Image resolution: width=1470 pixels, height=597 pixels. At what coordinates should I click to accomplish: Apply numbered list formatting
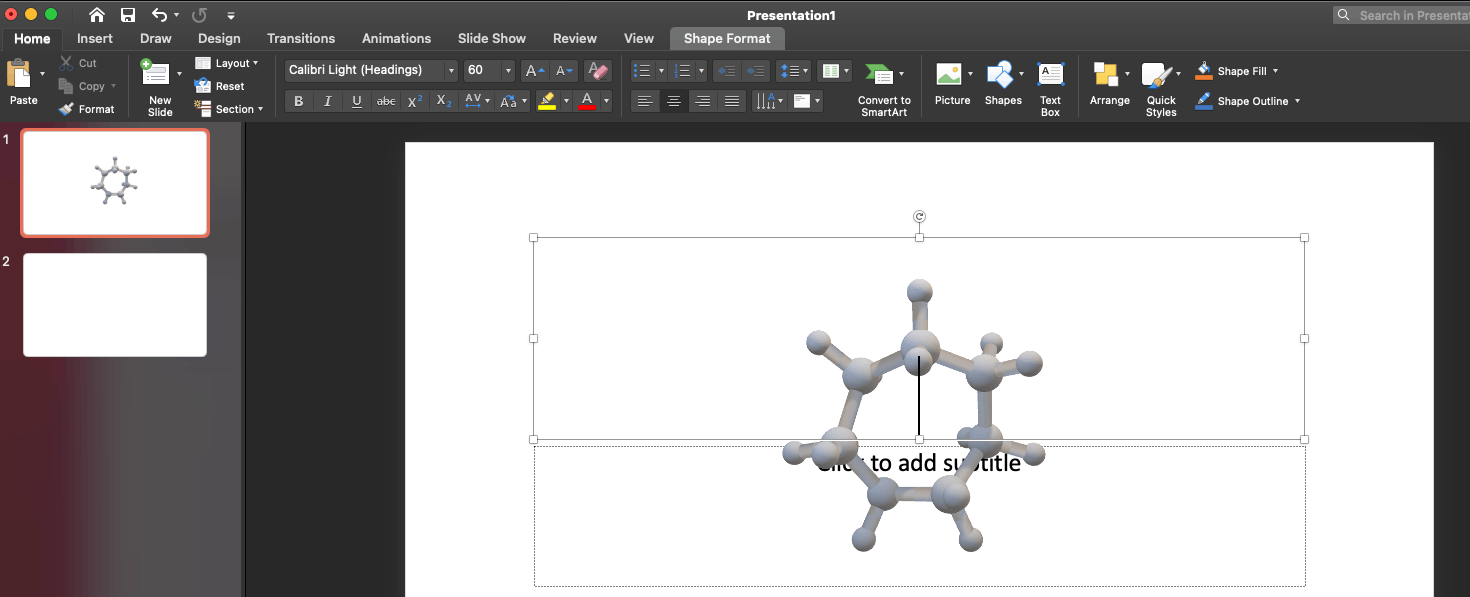(x=683, y=71)
